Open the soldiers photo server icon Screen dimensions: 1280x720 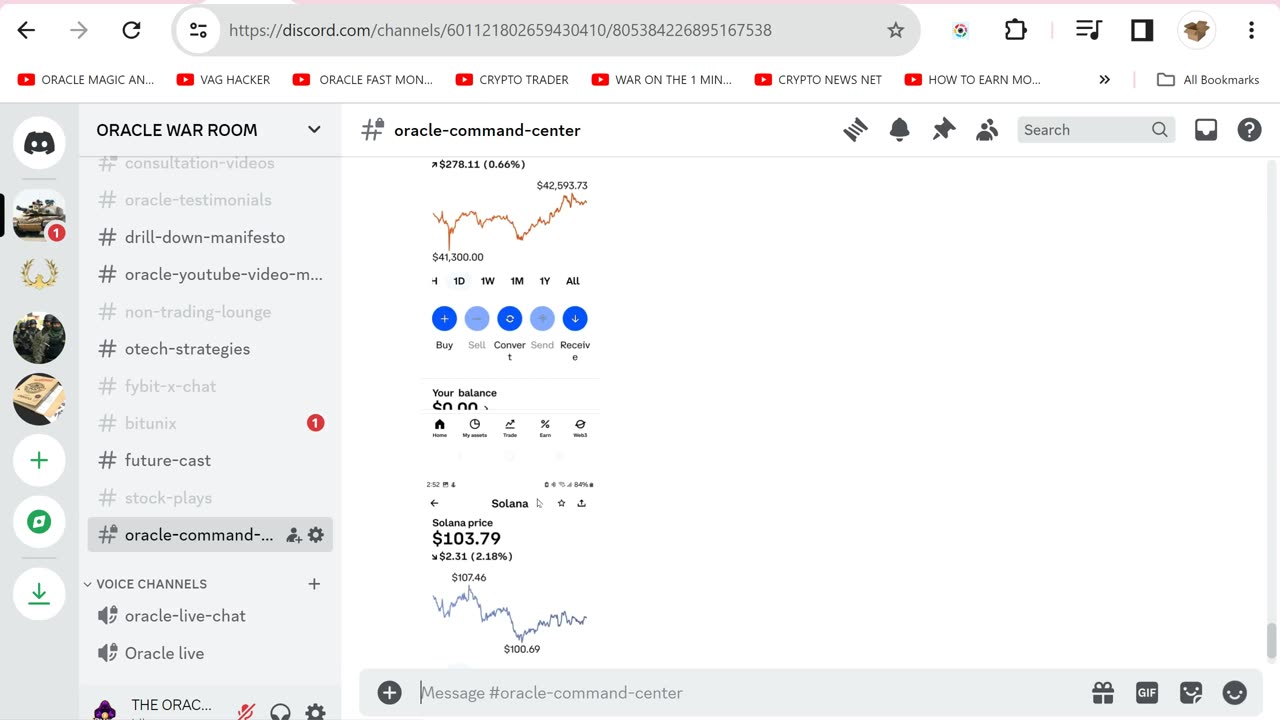pos(39,338)
